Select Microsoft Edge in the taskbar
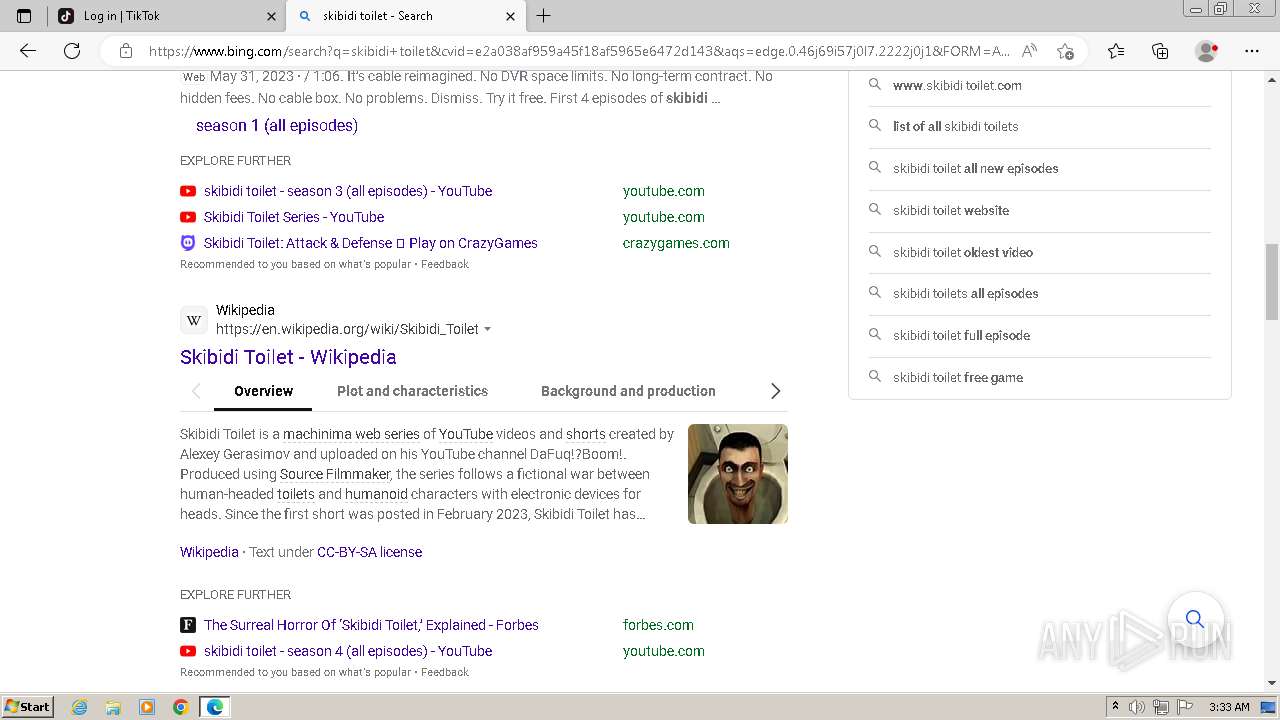 pyautogui.click(x=215, y=707)
